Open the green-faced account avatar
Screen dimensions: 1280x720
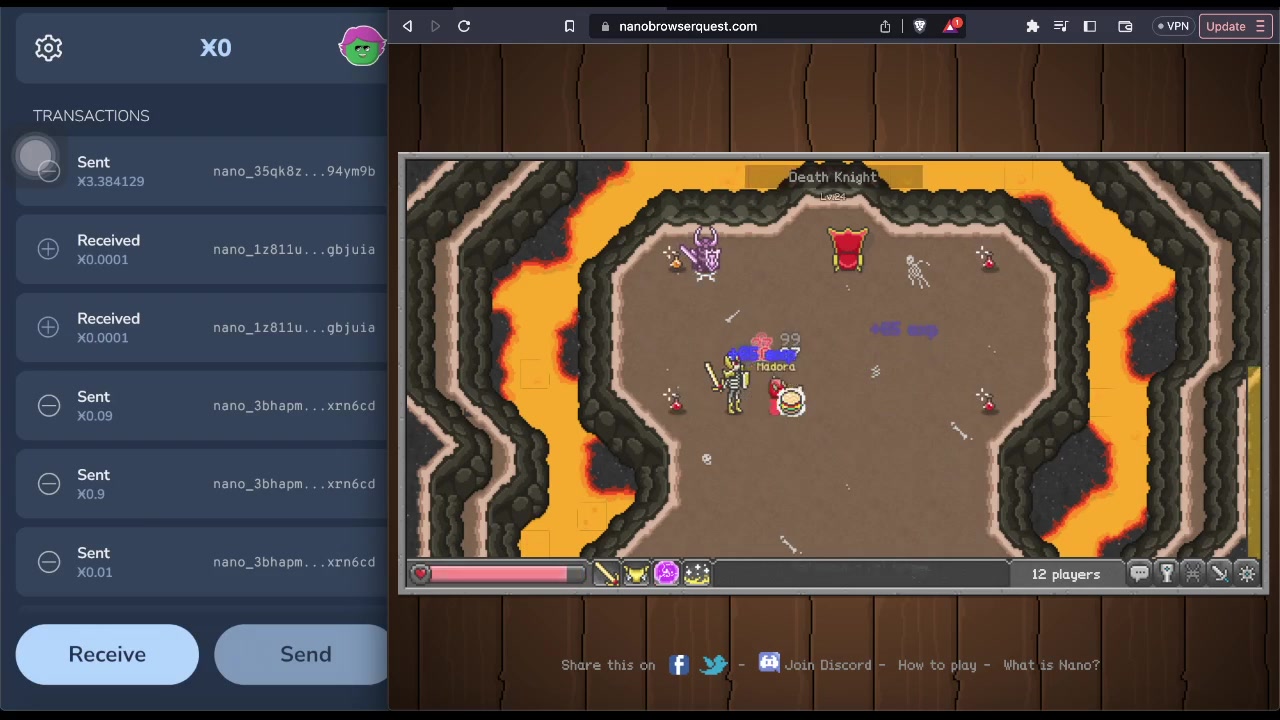pyautogui.click(x=361, y=47)
